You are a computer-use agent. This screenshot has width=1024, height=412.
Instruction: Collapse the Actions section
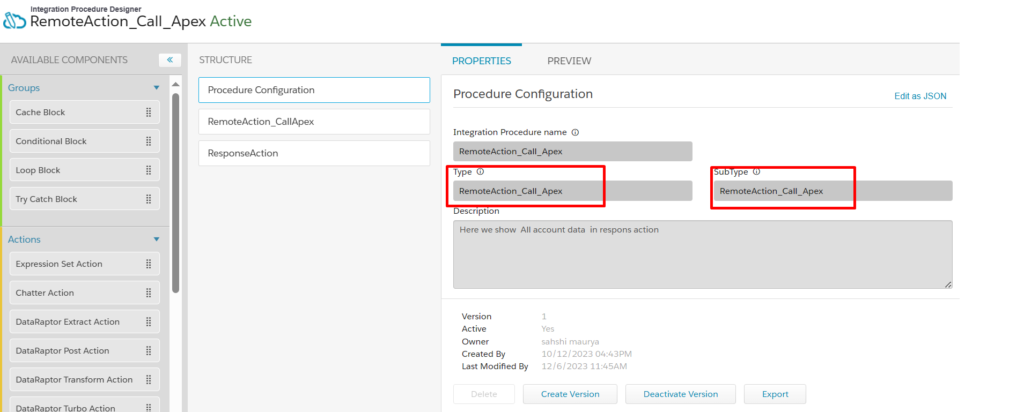(x=156, y=239)
